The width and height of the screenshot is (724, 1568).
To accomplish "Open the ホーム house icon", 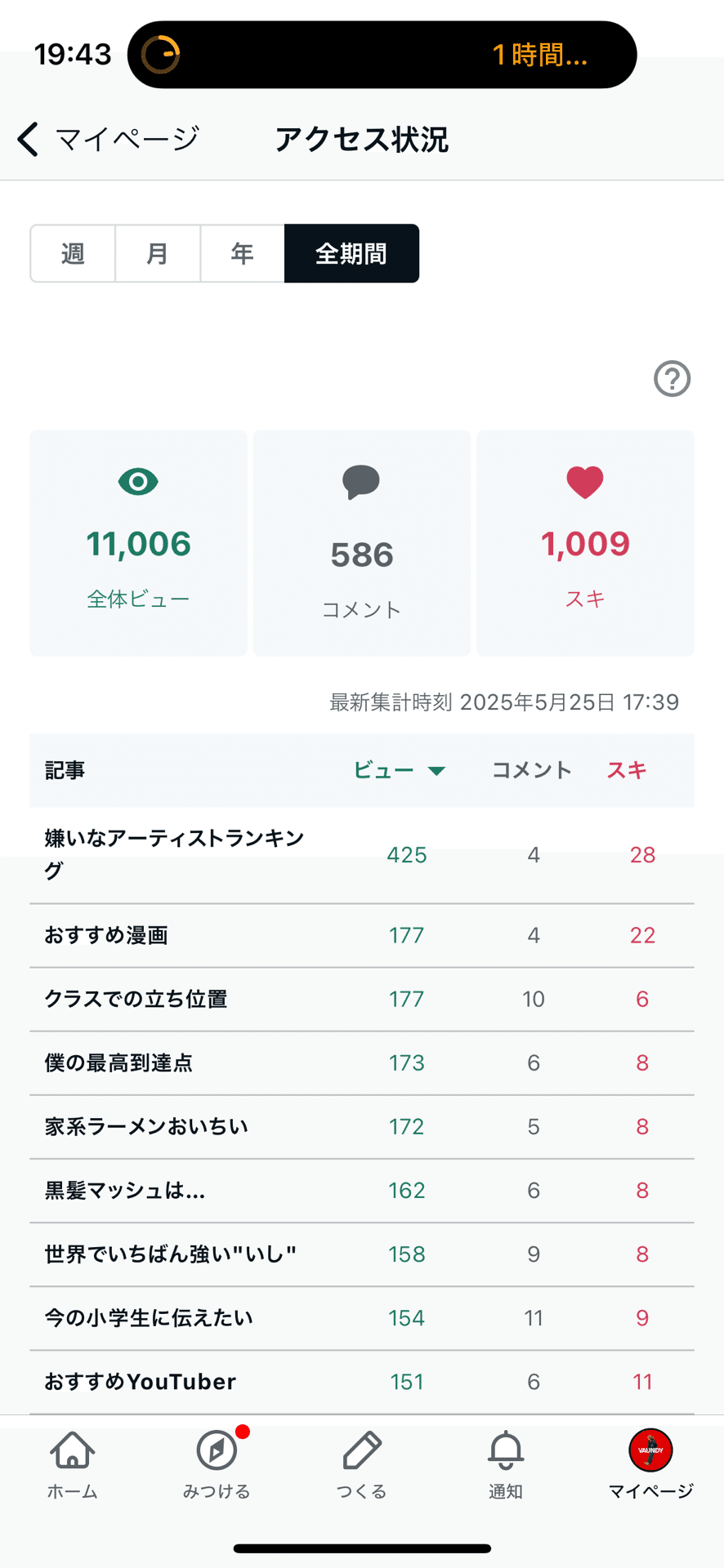I will pyautogui.click(x=73, y=1451).
